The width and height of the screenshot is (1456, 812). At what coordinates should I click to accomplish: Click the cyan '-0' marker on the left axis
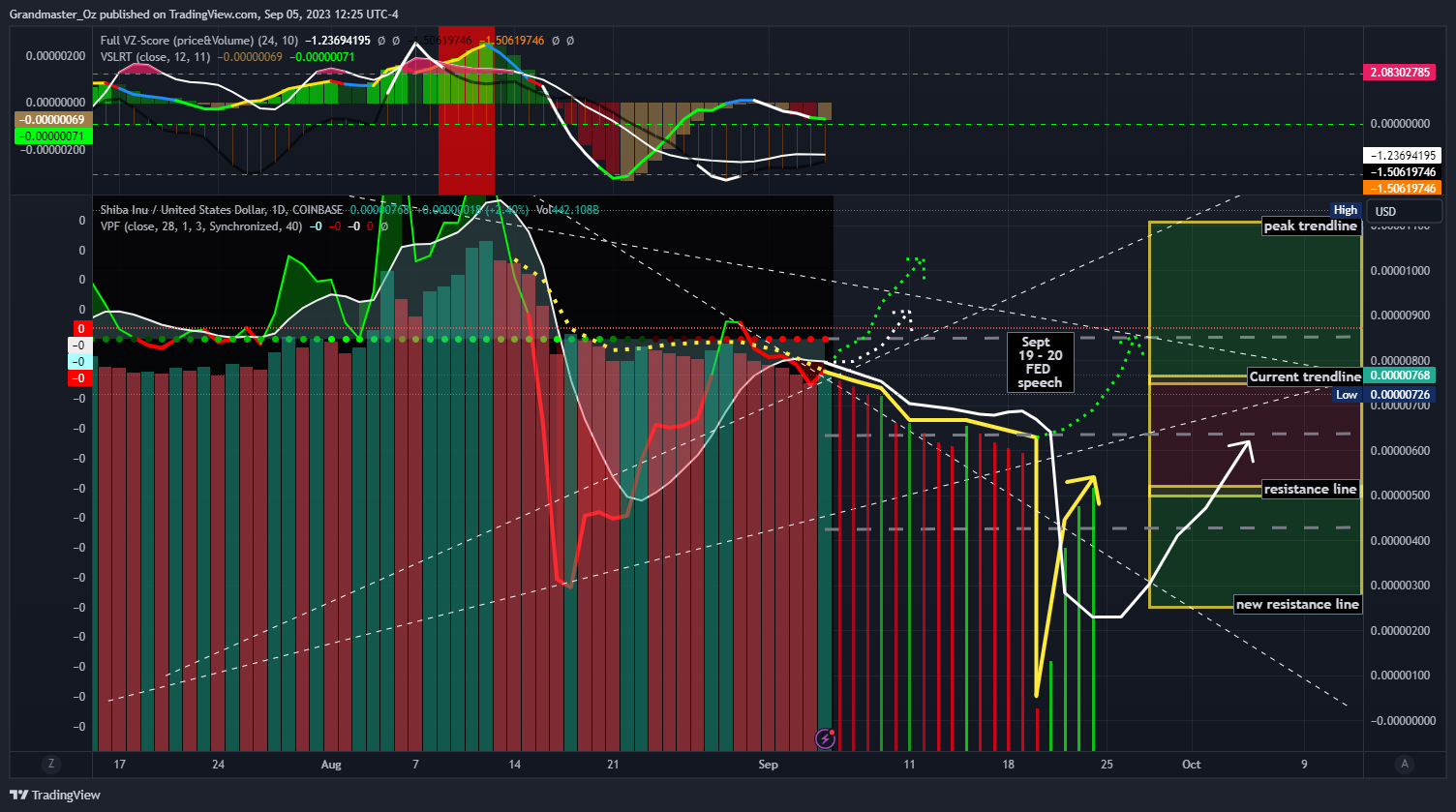point(79,362)
